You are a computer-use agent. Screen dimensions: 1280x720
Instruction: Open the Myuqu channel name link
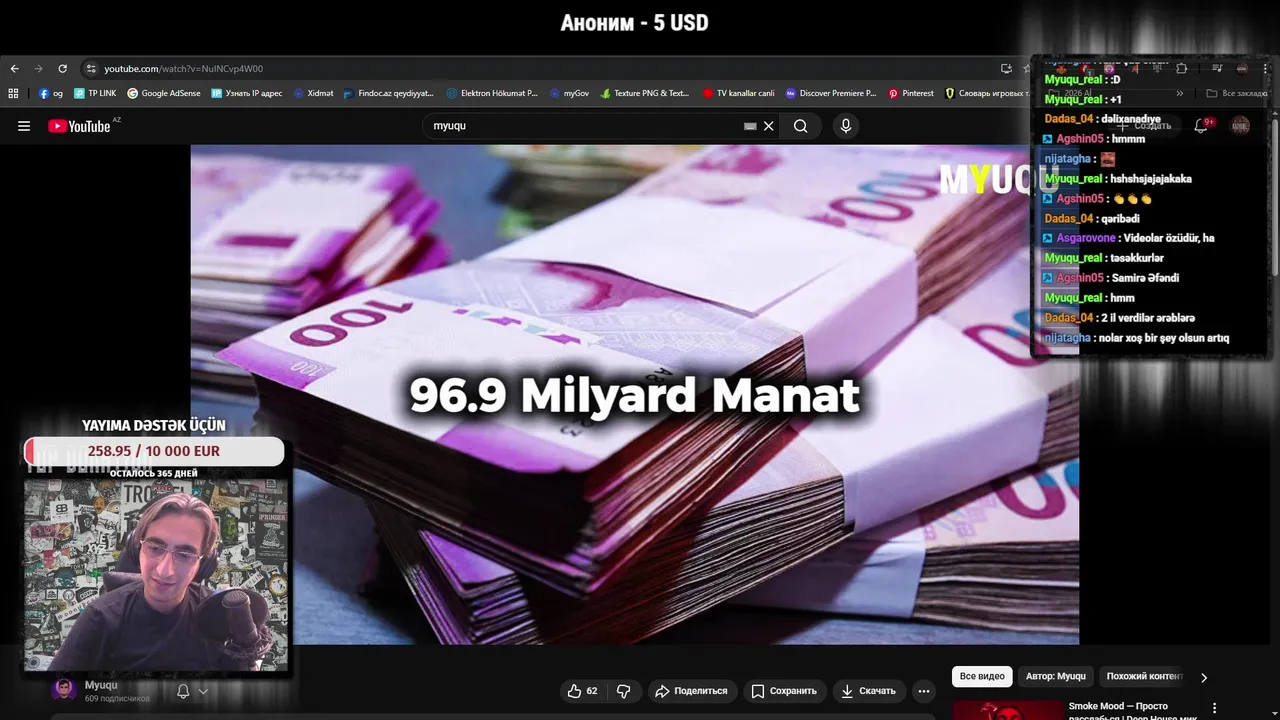pos(101,685)
